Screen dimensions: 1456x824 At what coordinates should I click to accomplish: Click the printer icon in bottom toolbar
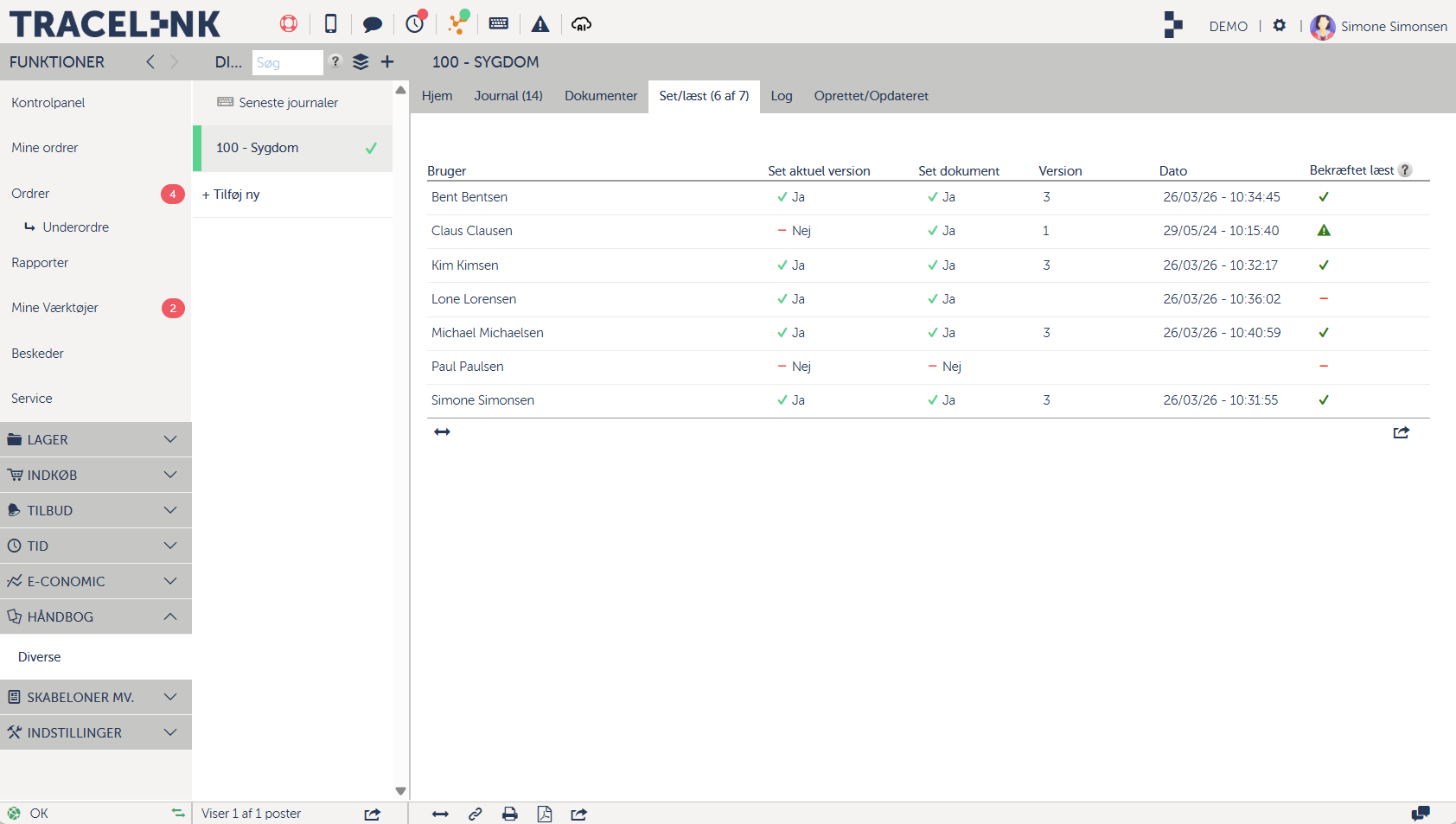click(510, 814)
